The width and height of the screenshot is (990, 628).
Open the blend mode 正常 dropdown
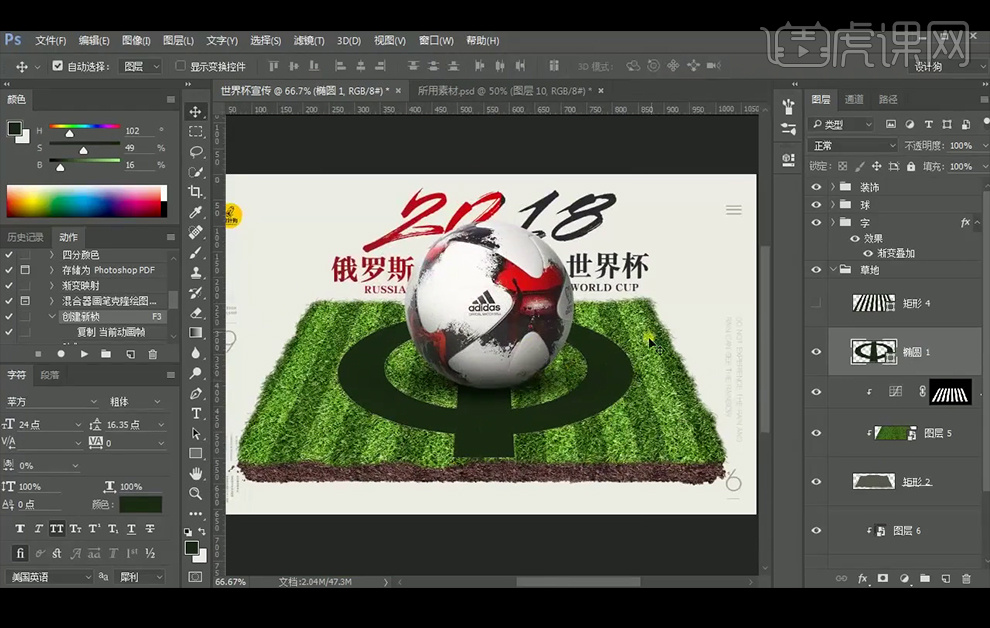coord(852,146)
